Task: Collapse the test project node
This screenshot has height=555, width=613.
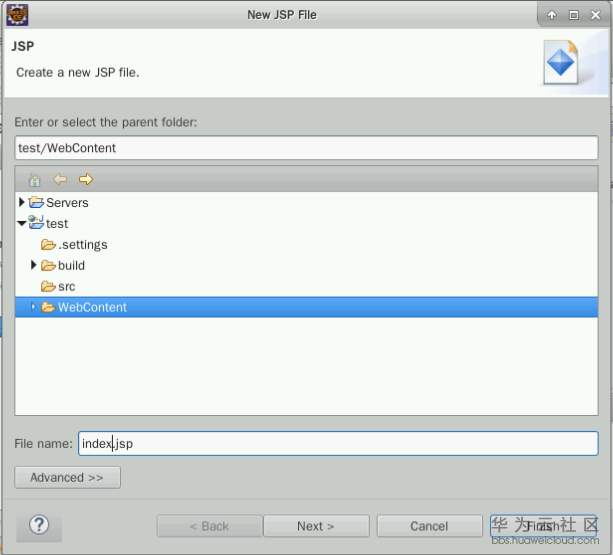Action: [x=22, y=223]
